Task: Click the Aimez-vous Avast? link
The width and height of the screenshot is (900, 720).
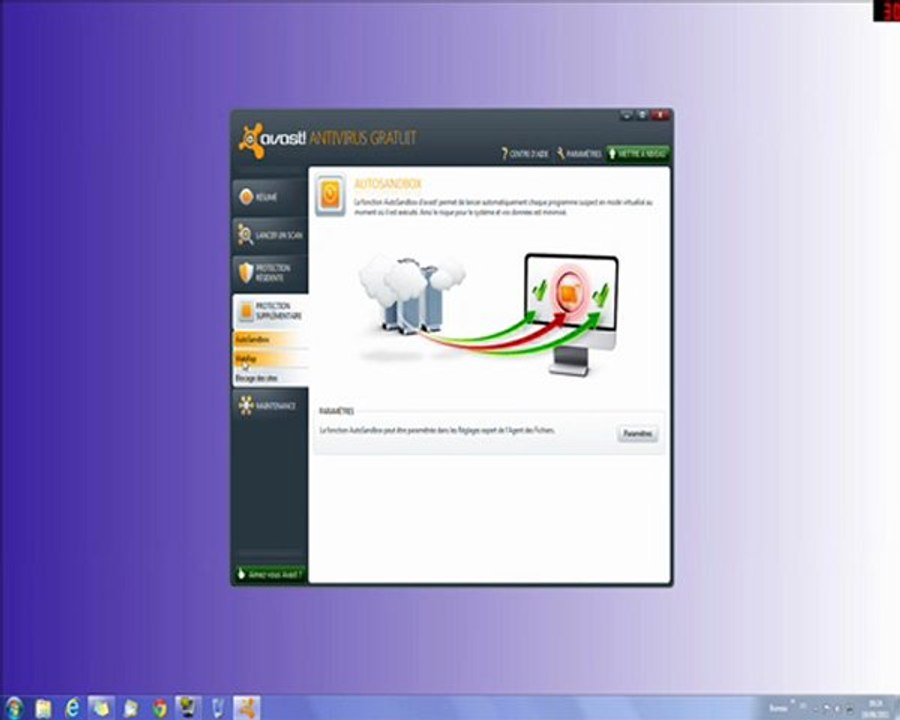Action: 270,574
